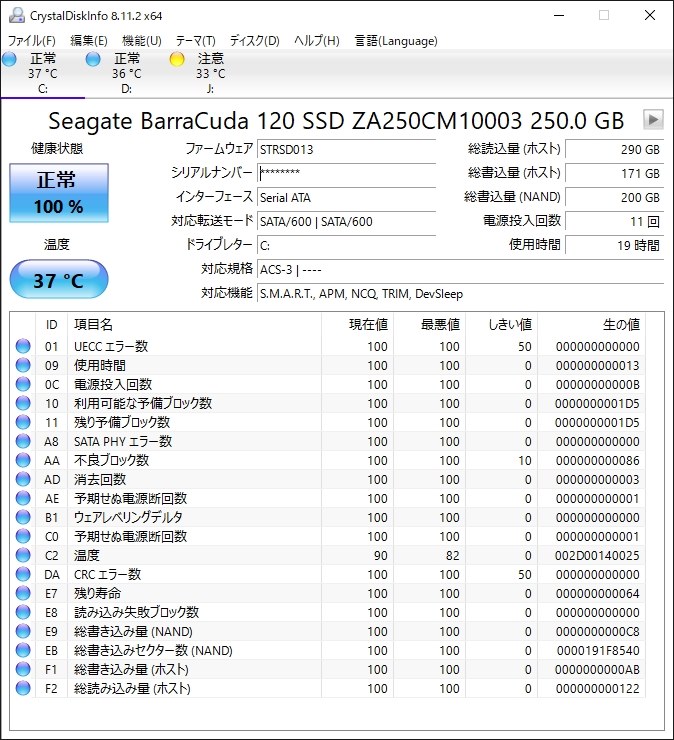674x740 pixels.
Task: Open the ディスク(D) menu
Action: coord(254,41)
